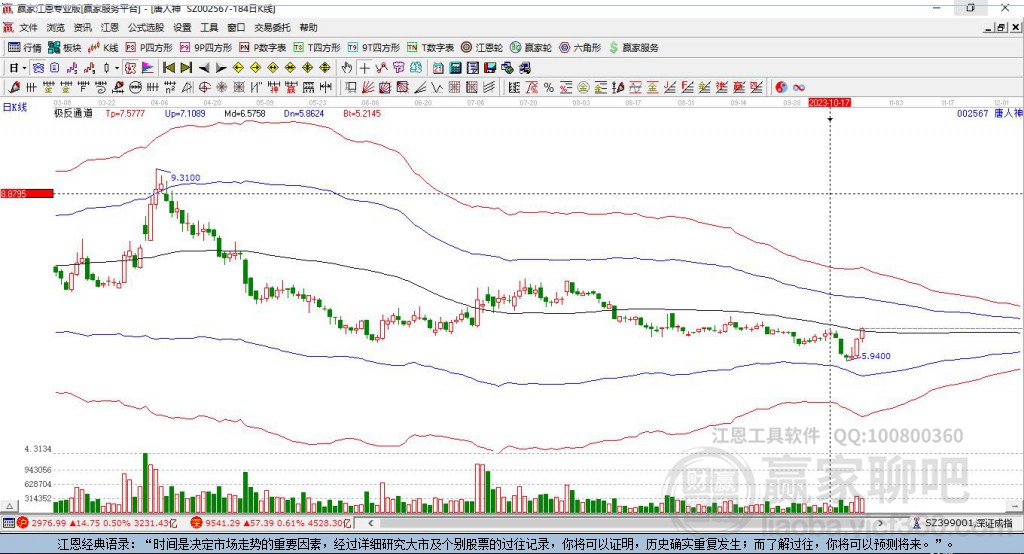The height and width of the screenshot is (554, 1024).
Task: Open 赢家服务 service button
Action: [x=633, y=48]
